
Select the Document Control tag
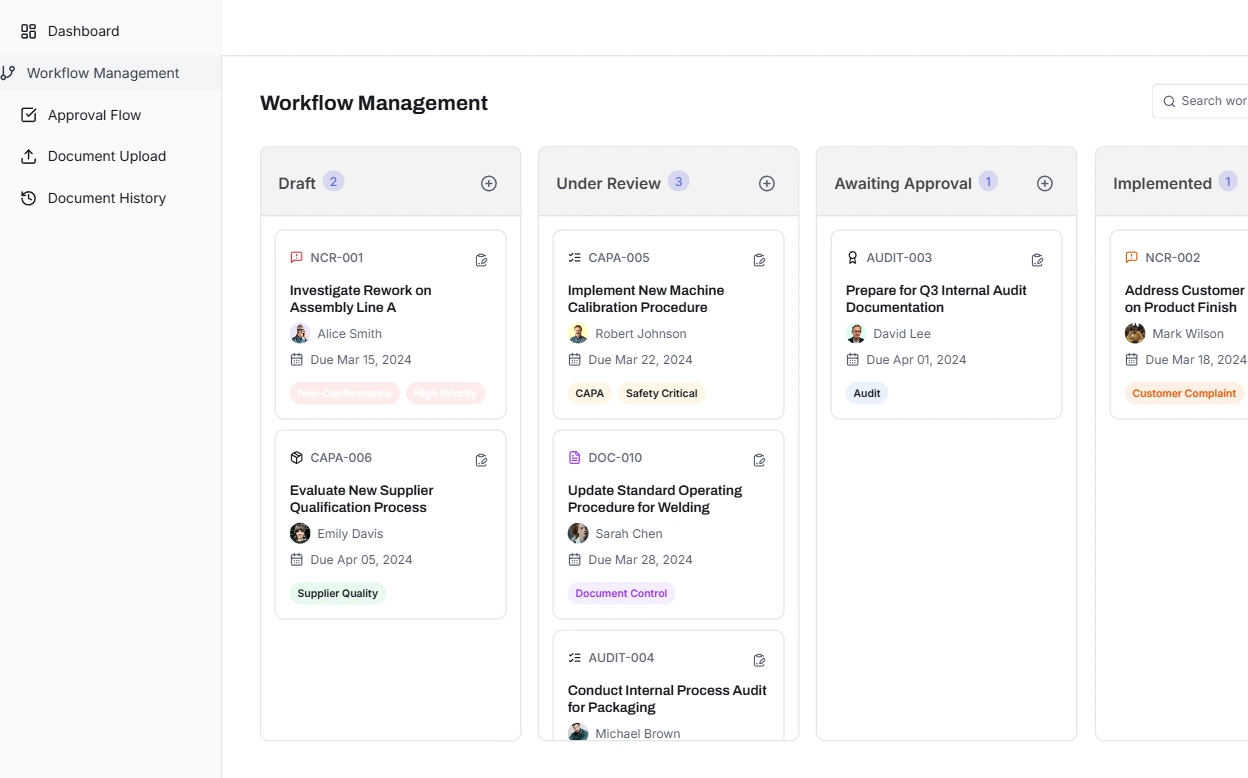click(x=621, y=593)
